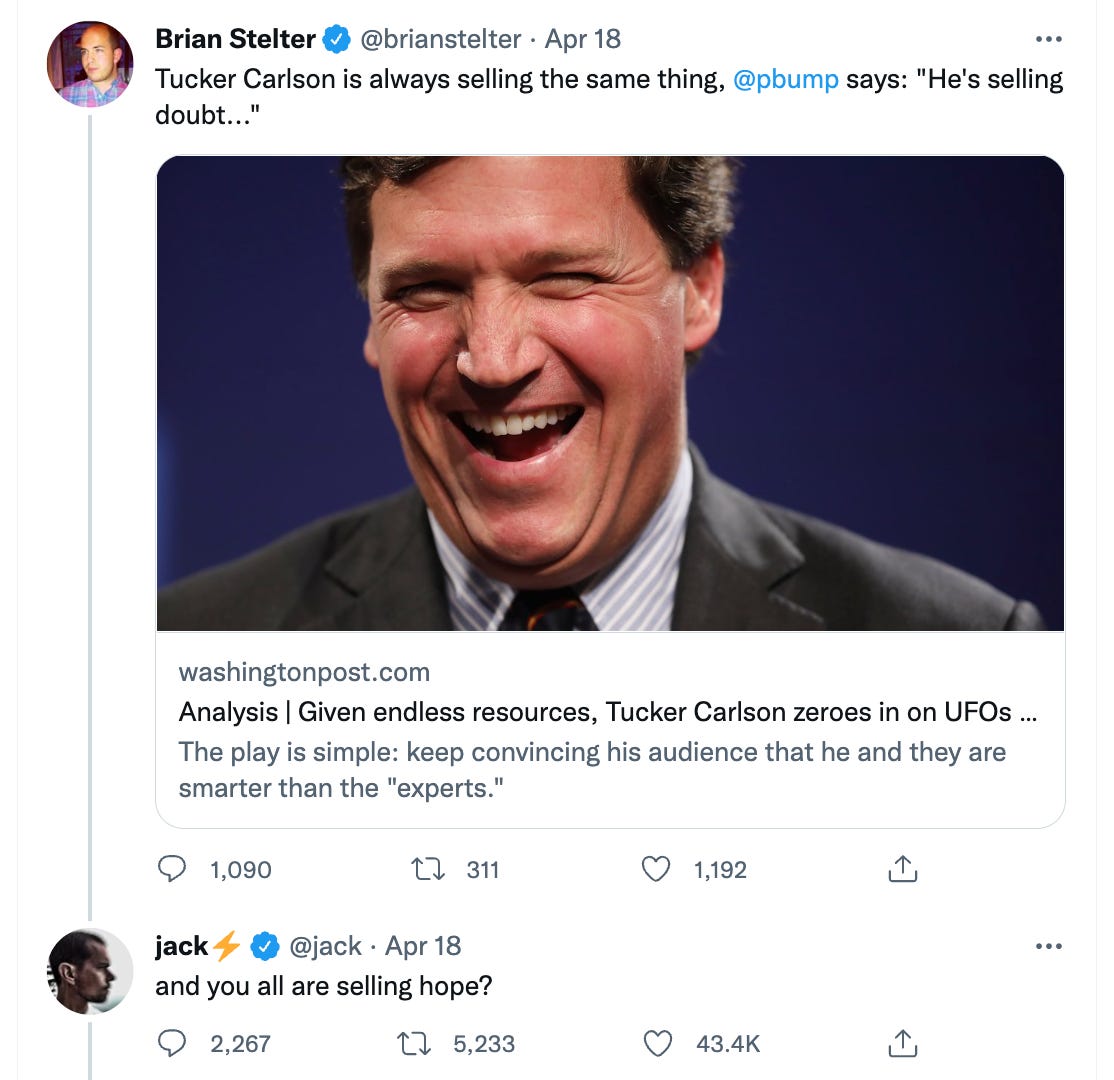Open more options on Brian Stelter's tweet

(1049, 39)
